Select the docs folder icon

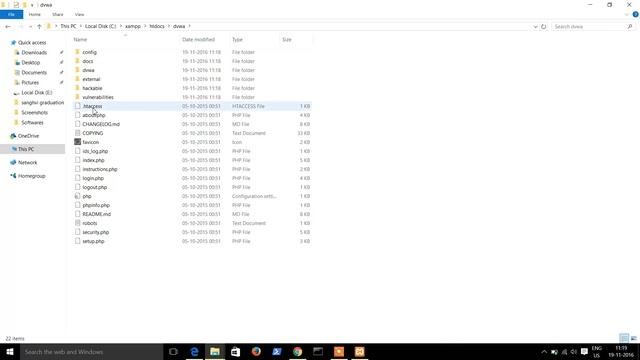(77, 61)
